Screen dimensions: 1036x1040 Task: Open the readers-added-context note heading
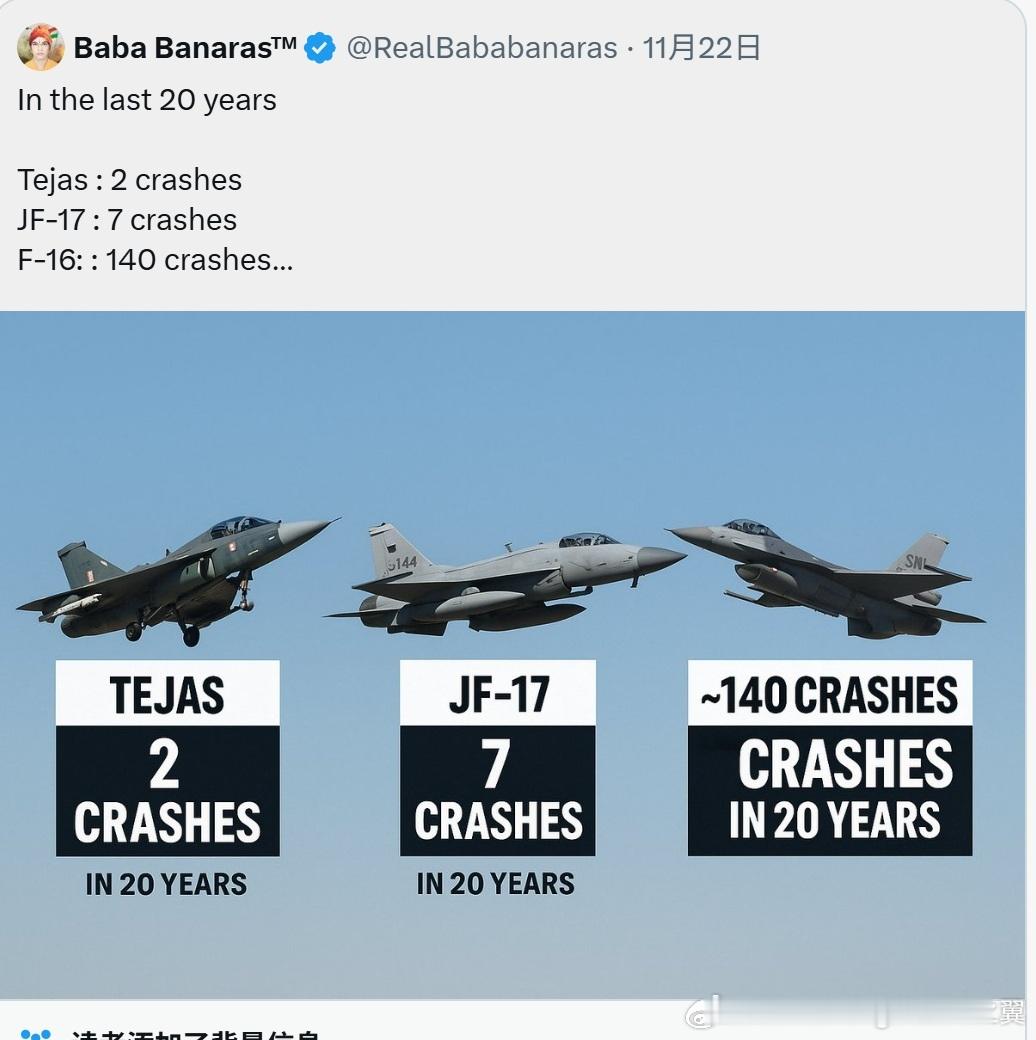tap(196, 1035)
